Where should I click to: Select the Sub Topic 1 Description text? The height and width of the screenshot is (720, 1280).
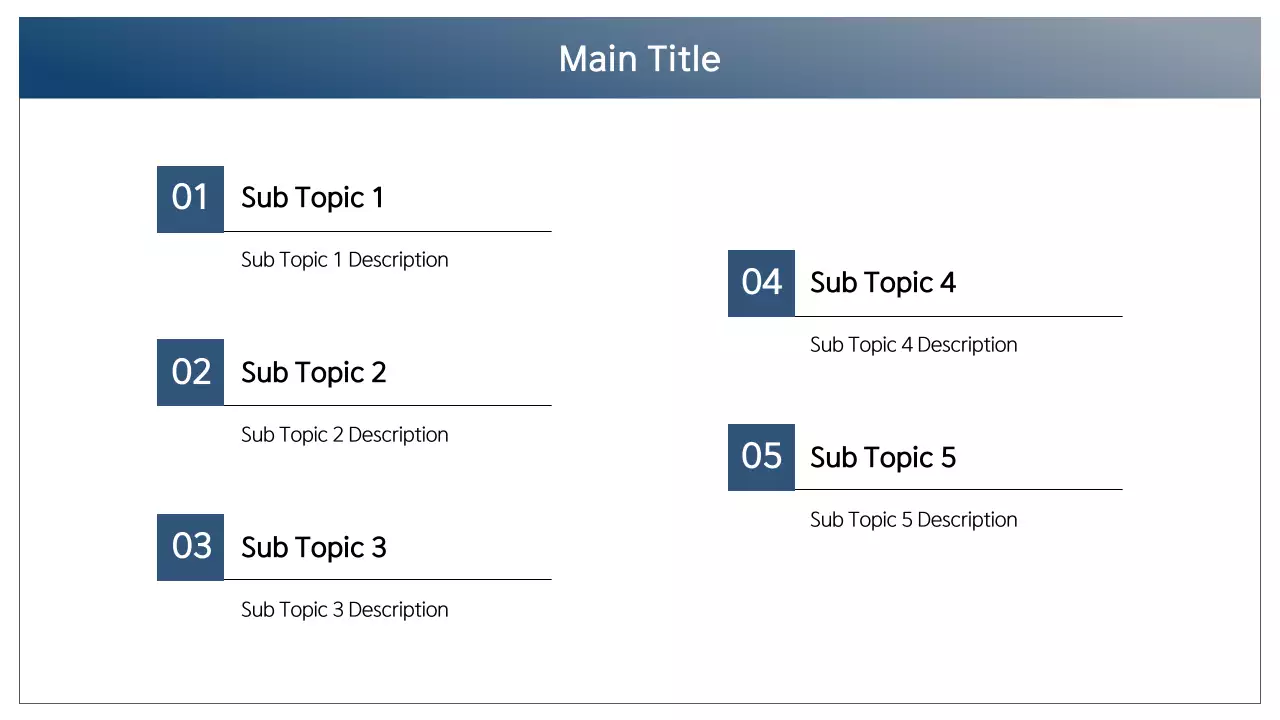pos(344,260)
